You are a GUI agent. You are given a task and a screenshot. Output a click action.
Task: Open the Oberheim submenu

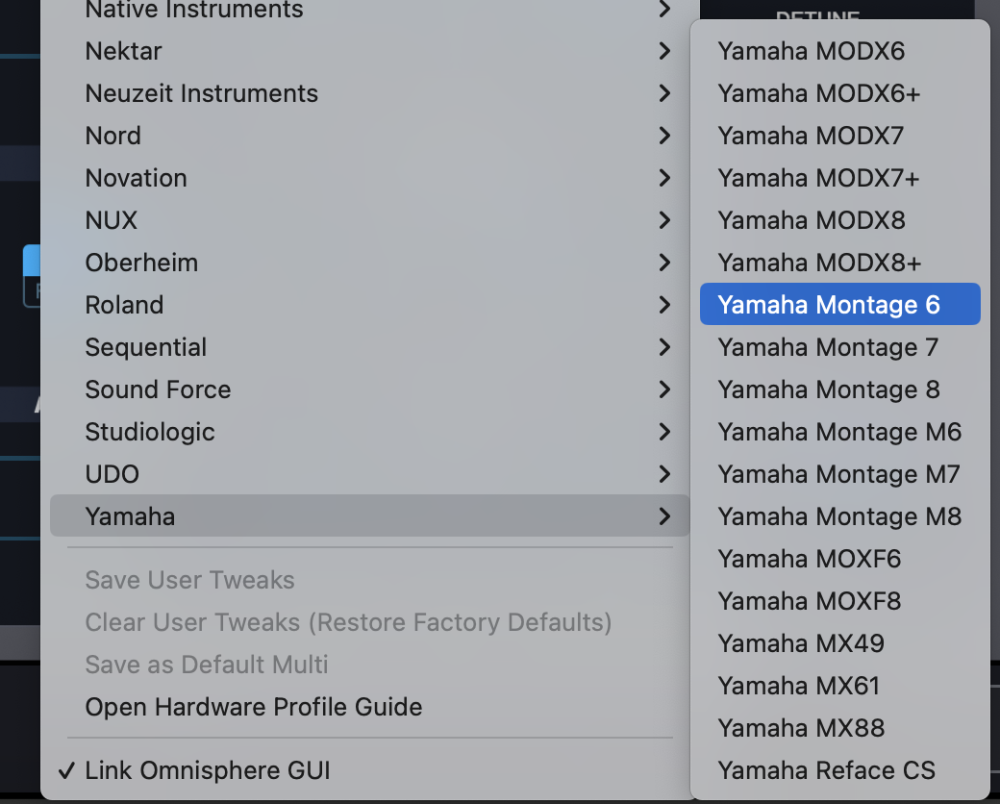coord(141,262)
